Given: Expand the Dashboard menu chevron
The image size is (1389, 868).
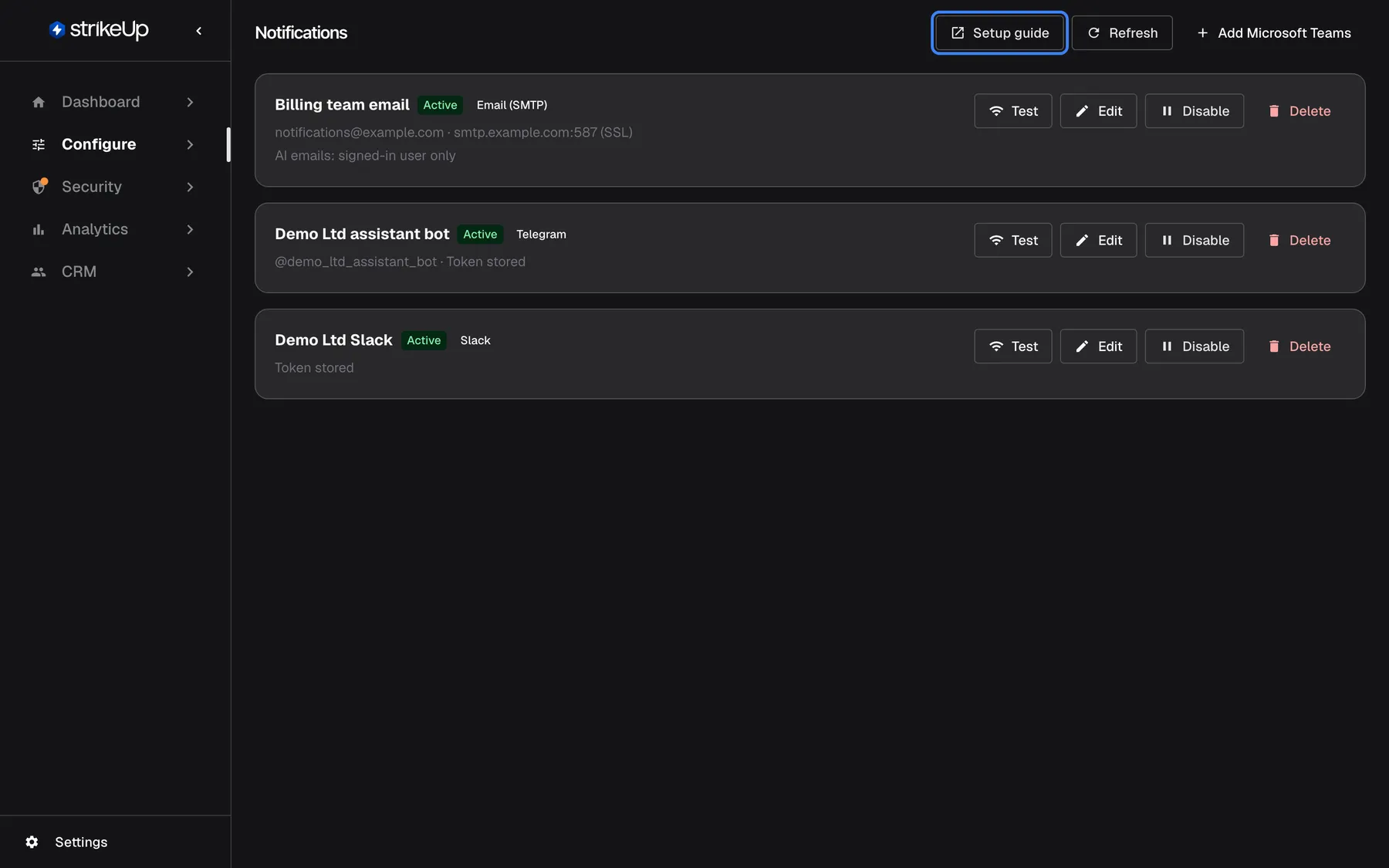Looking at the screenshot, I should coord(190,102).
